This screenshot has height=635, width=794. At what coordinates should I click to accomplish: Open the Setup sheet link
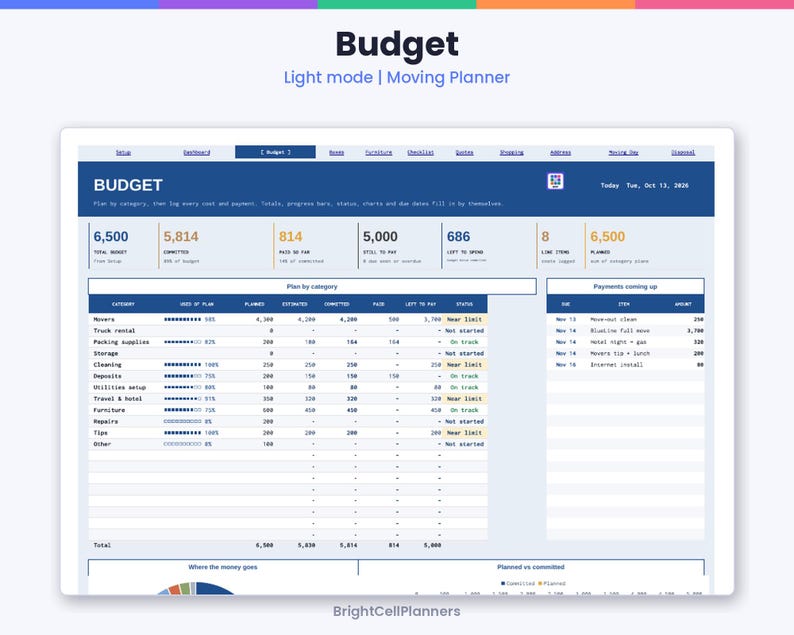[x=123, y=152]
